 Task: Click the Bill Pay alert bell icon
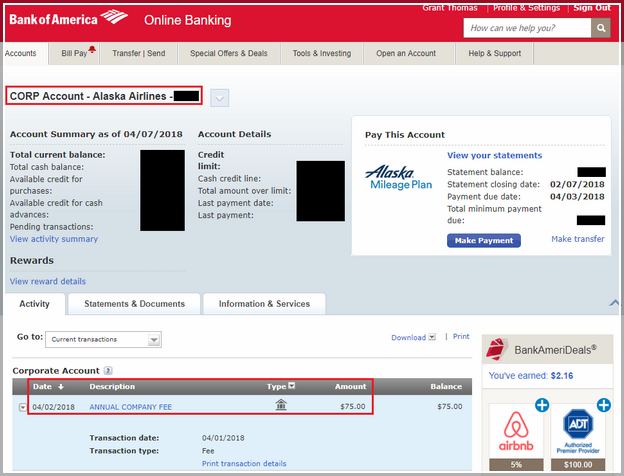point(92,49)
